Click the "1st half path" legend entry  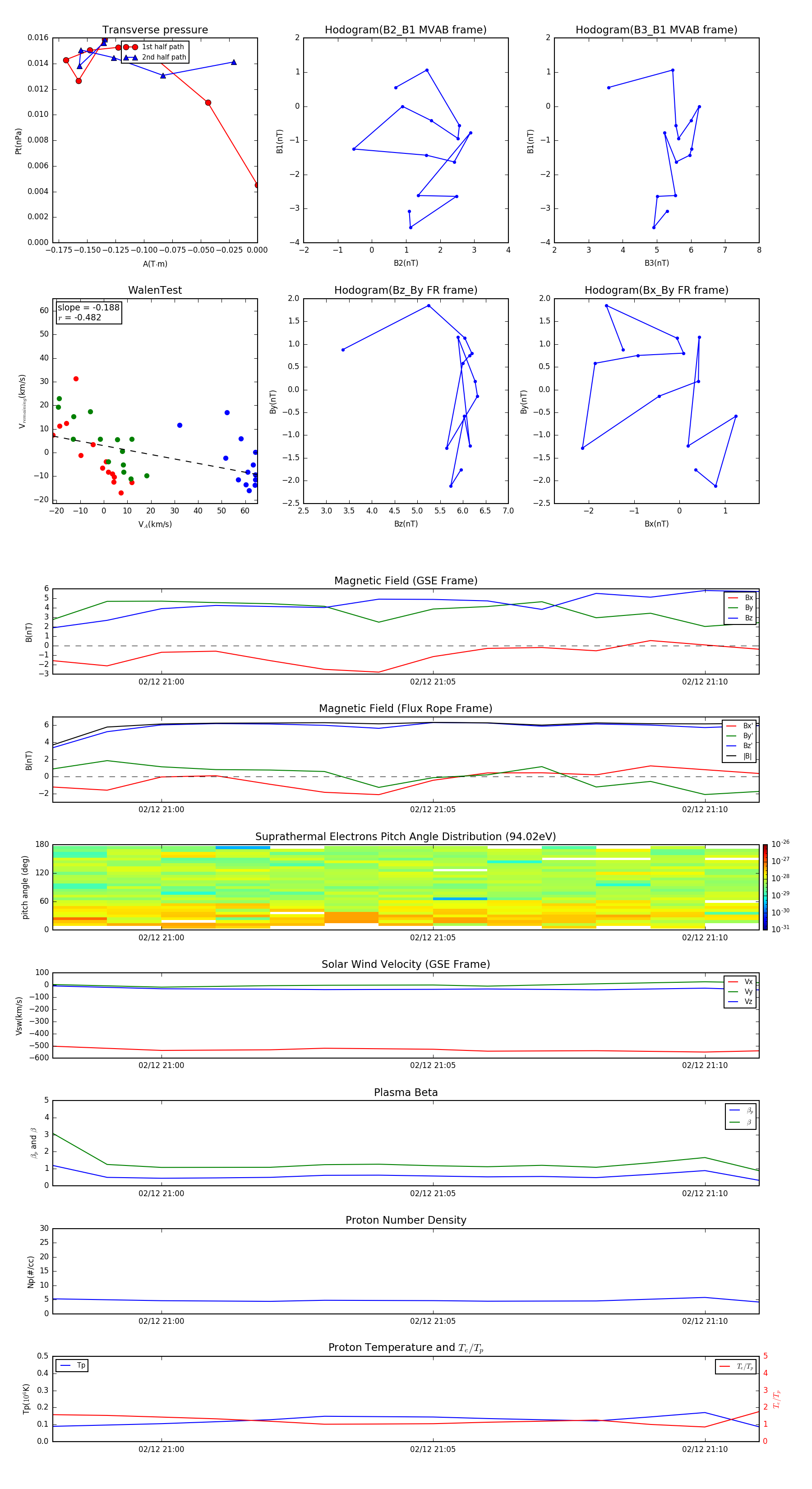point(154,47)
